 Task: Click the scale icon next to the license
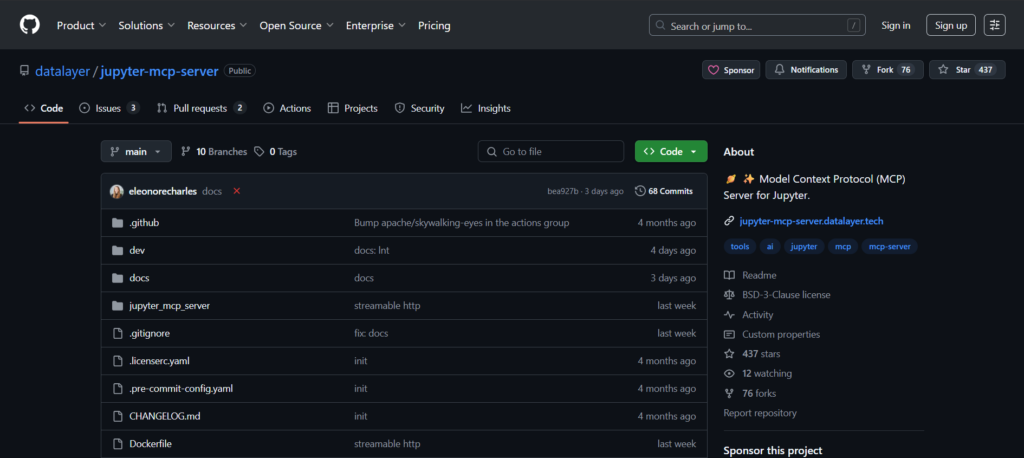click(729, 295)
